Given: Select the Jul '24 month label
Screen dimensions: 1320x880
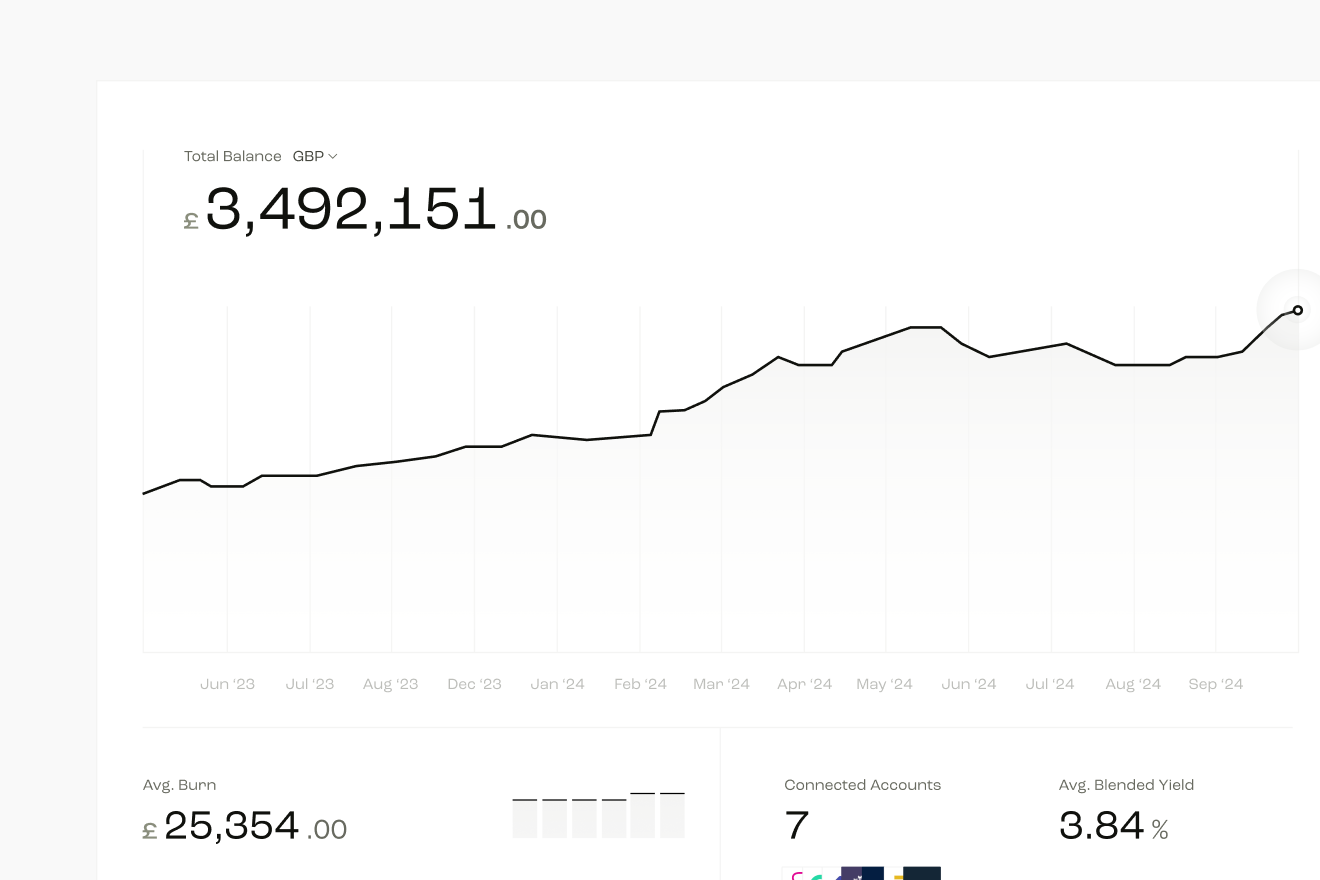Looking at the screenshot, I should (x=1050, y=684).
